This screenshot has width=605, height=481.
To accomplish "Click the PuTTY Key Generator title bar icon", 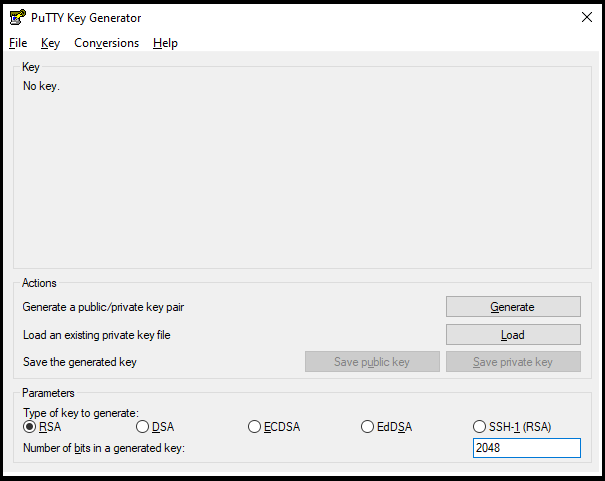I will coord(17,17).
